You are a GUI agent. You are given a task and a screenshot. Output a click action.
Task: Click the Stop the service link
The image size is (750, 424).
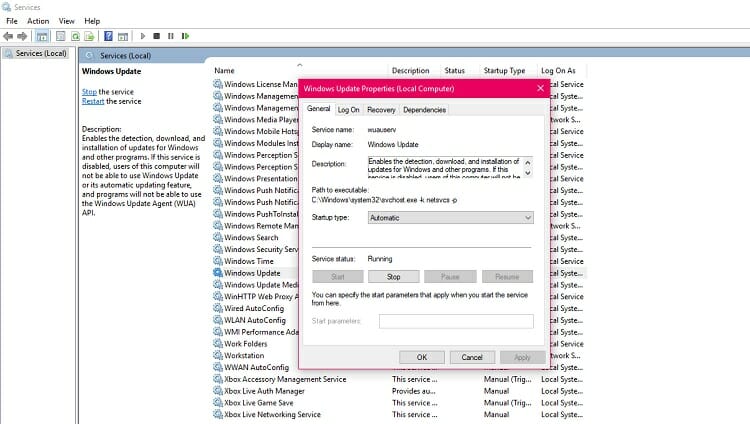pos(89,92)
